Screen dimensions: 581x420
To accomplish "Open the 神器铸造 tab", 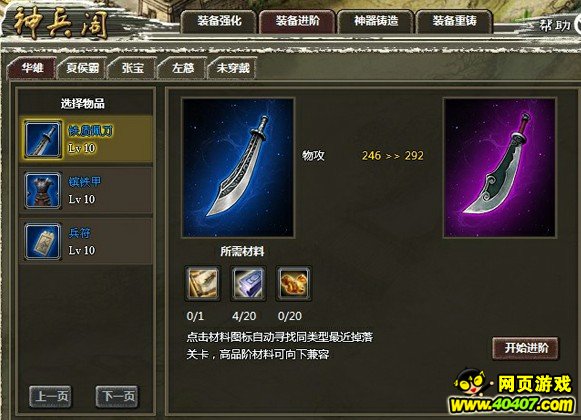I will (376, 22).
